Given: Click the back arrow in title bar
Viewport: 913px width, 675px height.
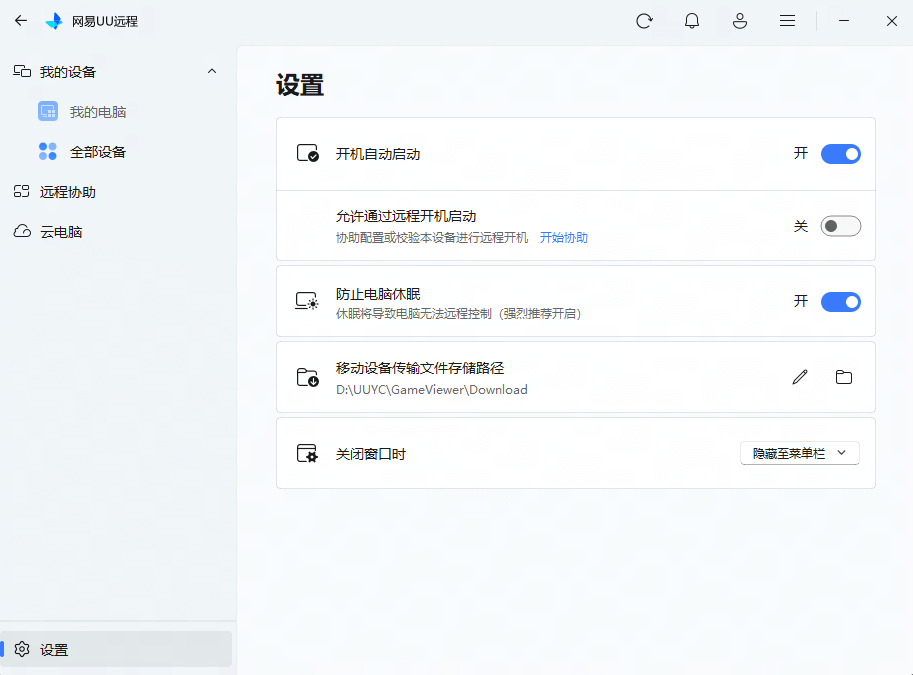Looking at the screenshot, I should tap(20, 21).
